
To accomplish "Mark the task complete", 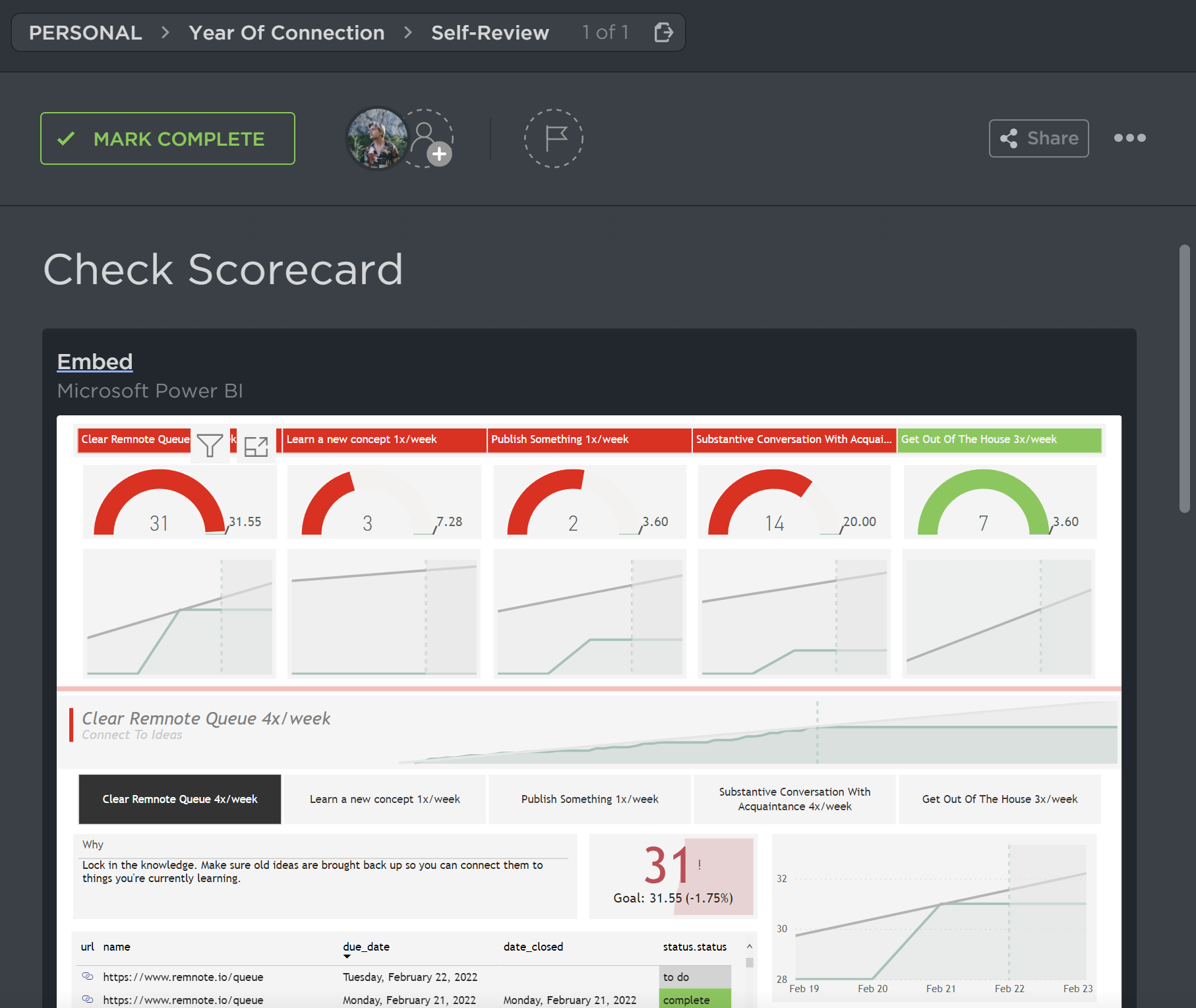I will 167,138.
